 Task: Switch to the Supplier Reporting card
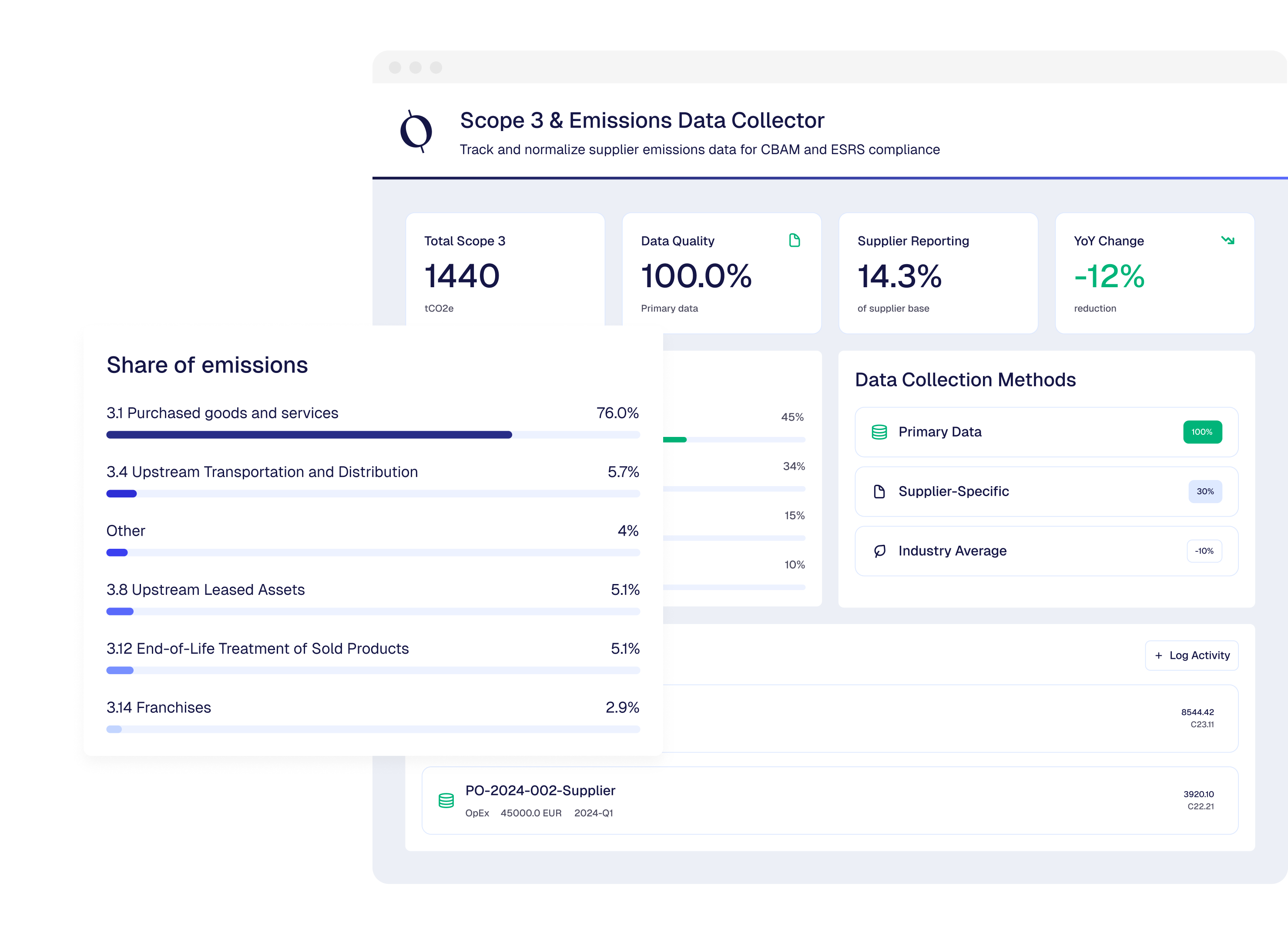pyautogui.click(x=938, y=273)
